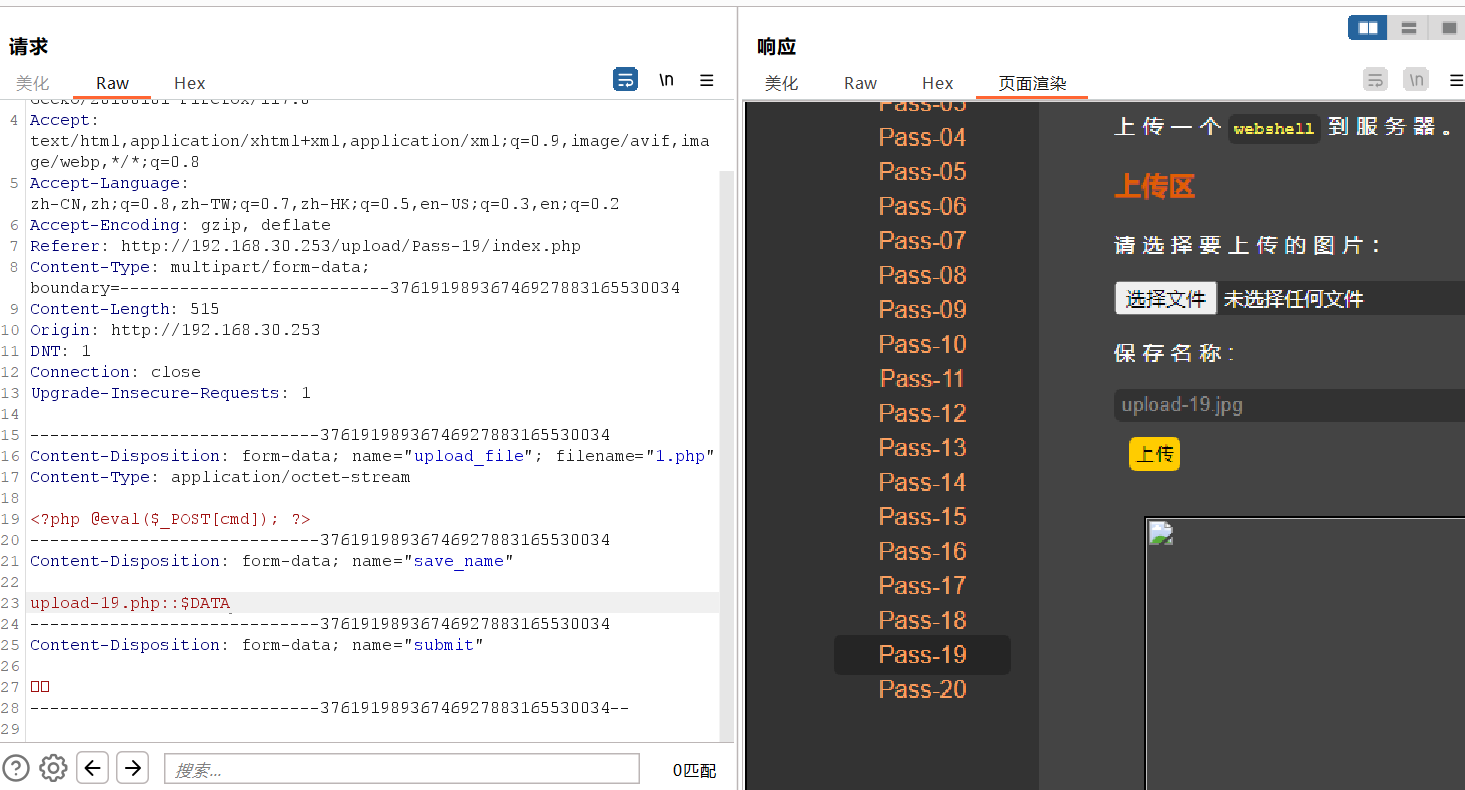Click the broken image thumbnail icon

coord(1160,532)
